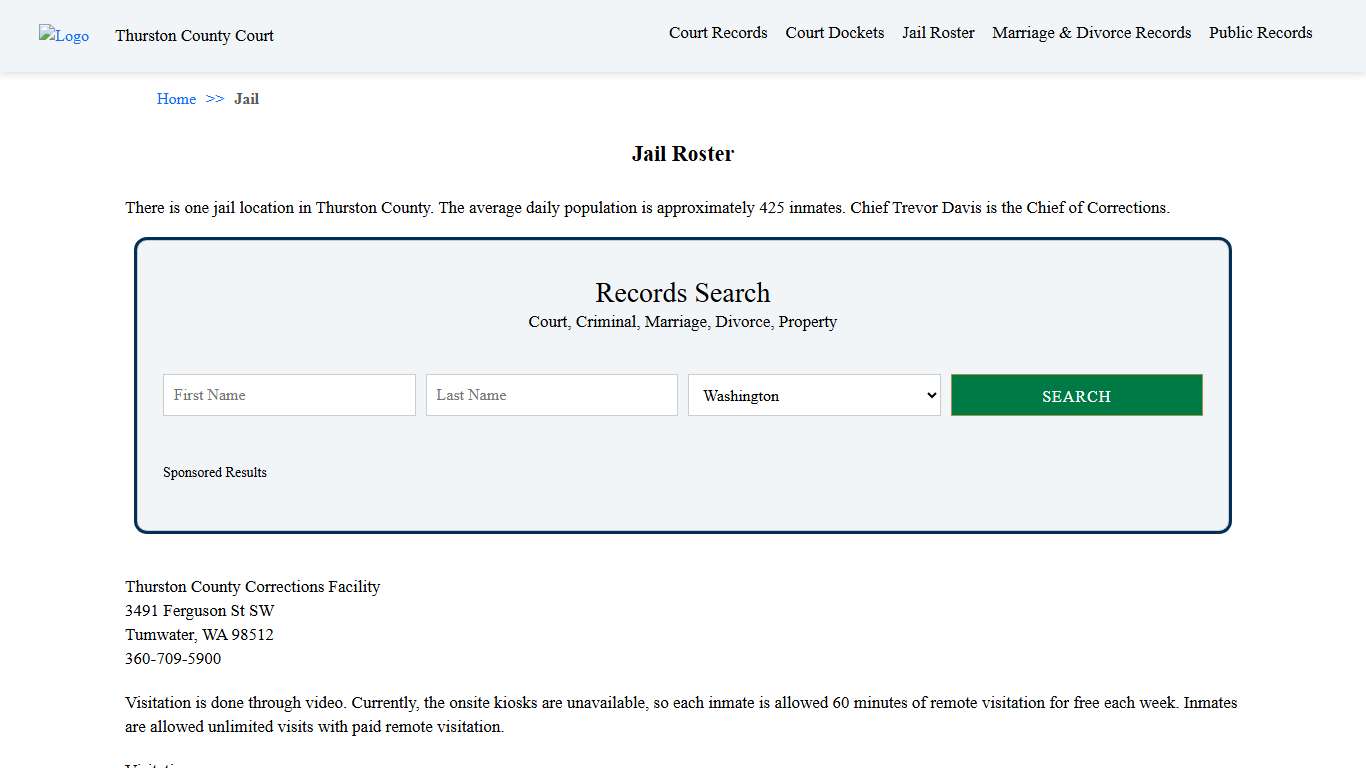This screenshot has width=1366, height=768.
Task: Click the Logo image in the header
Action: point(63,36)
